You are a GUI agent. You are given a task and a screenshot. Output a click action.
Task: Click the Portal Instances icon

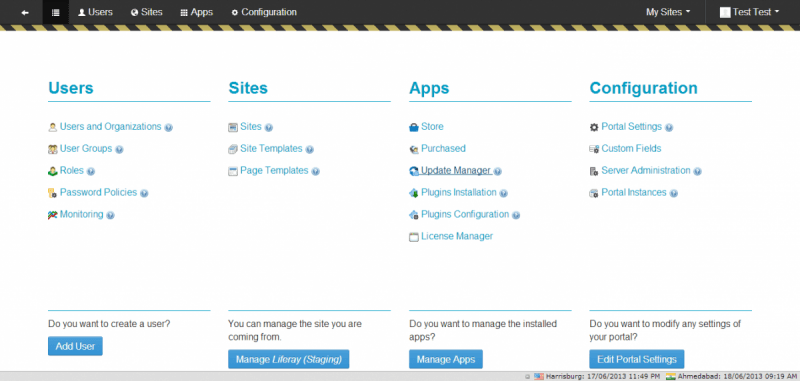coord(594,193)
